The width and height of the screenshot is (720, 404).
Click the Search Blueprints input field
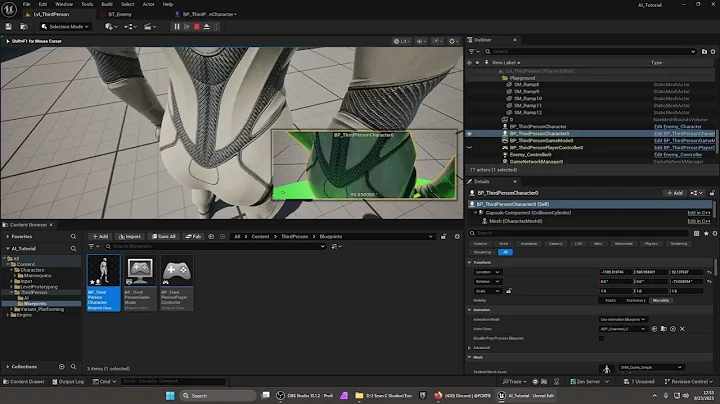pyautogui.click(x=215, y=247)
